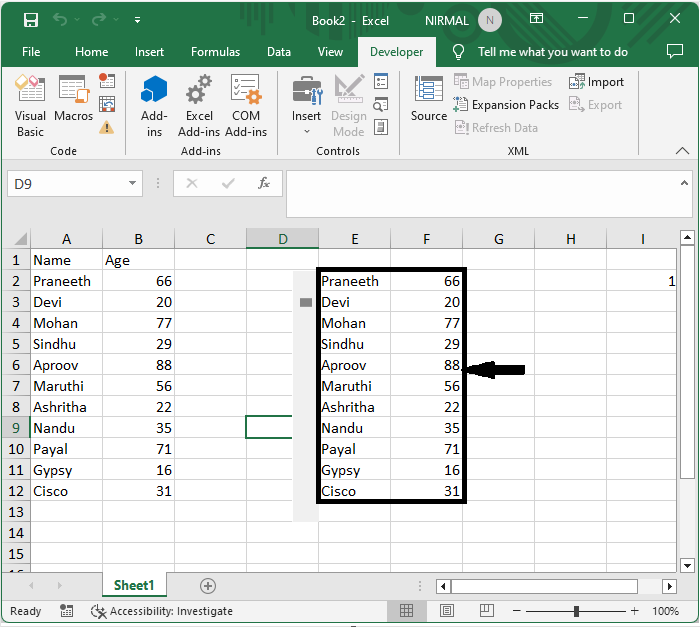
Task: Open Macro Security warning icon
Action: [107, 128]
